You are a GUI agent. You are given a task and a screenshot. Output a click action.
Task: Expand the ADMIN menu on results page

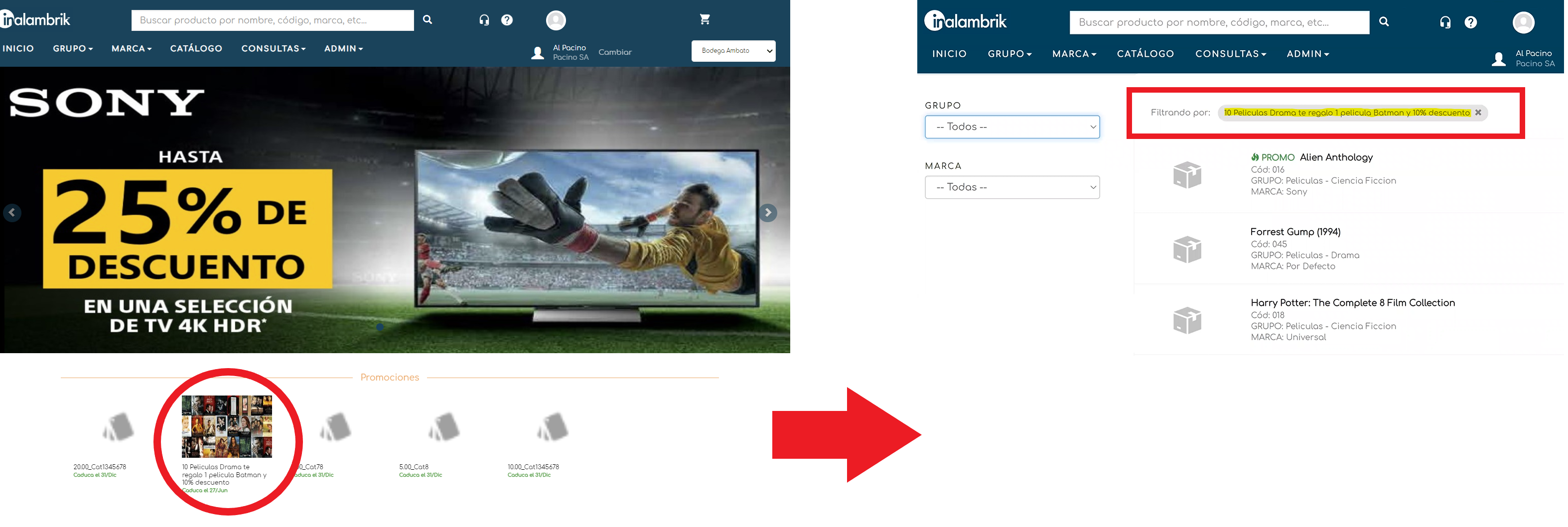(1307, 54)
